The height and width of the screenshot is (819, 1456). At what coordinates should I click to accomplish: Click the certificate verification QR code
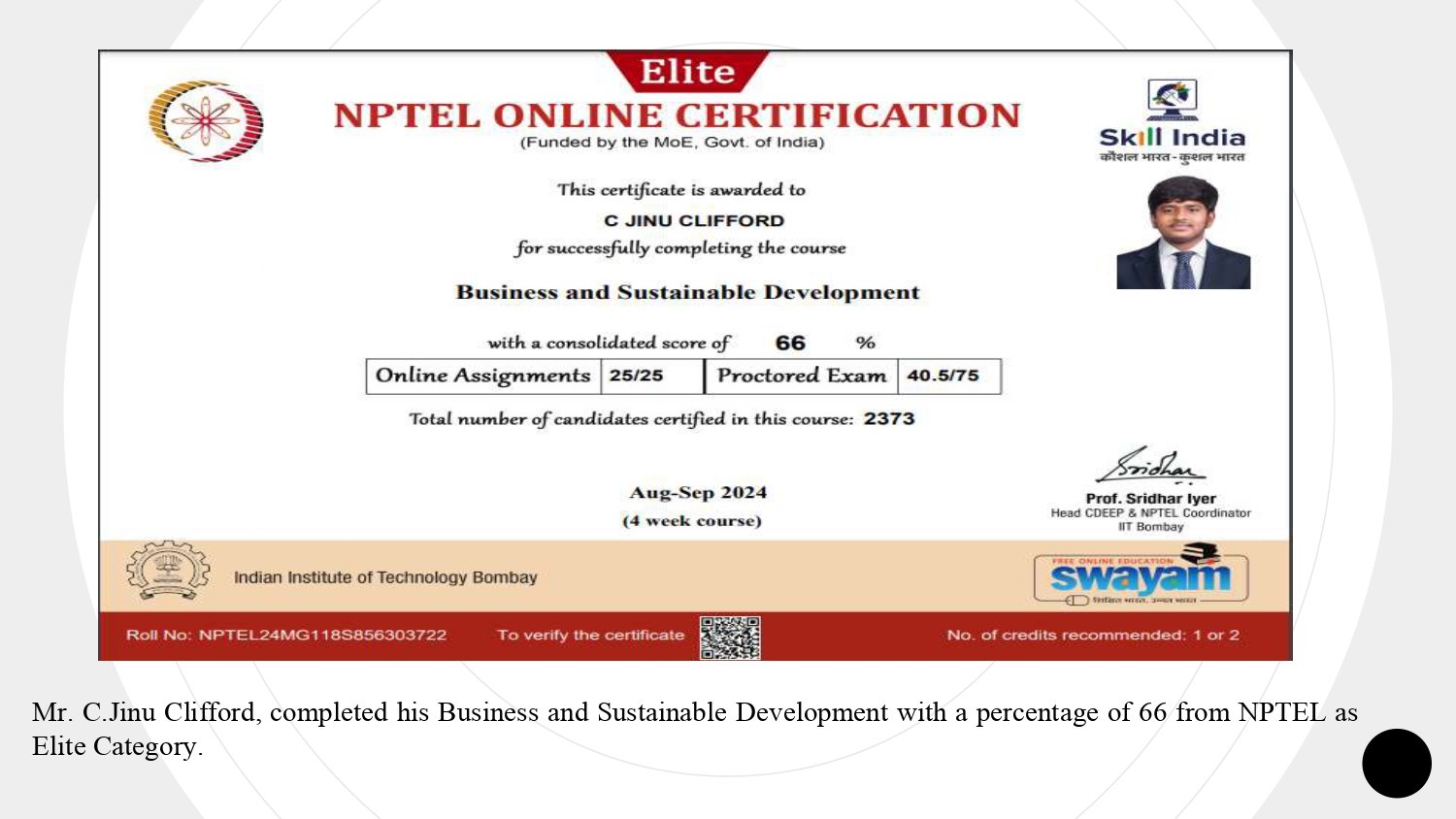click(730, 638)
